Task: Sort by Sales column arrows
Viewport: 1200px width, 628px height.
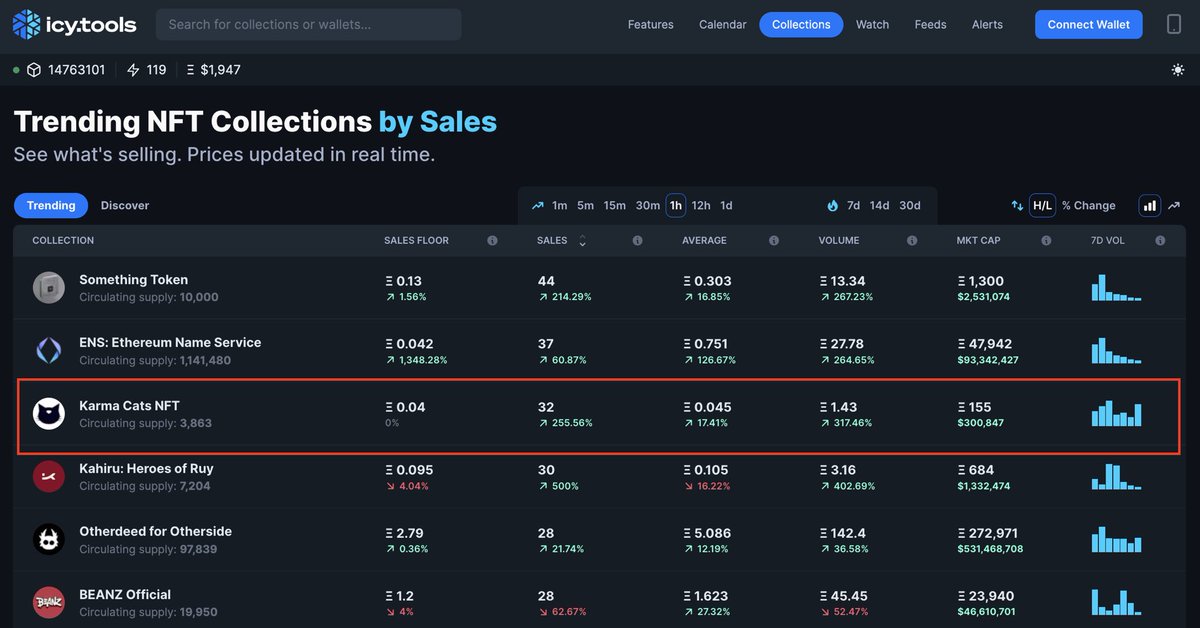Action: coord(583,241)
